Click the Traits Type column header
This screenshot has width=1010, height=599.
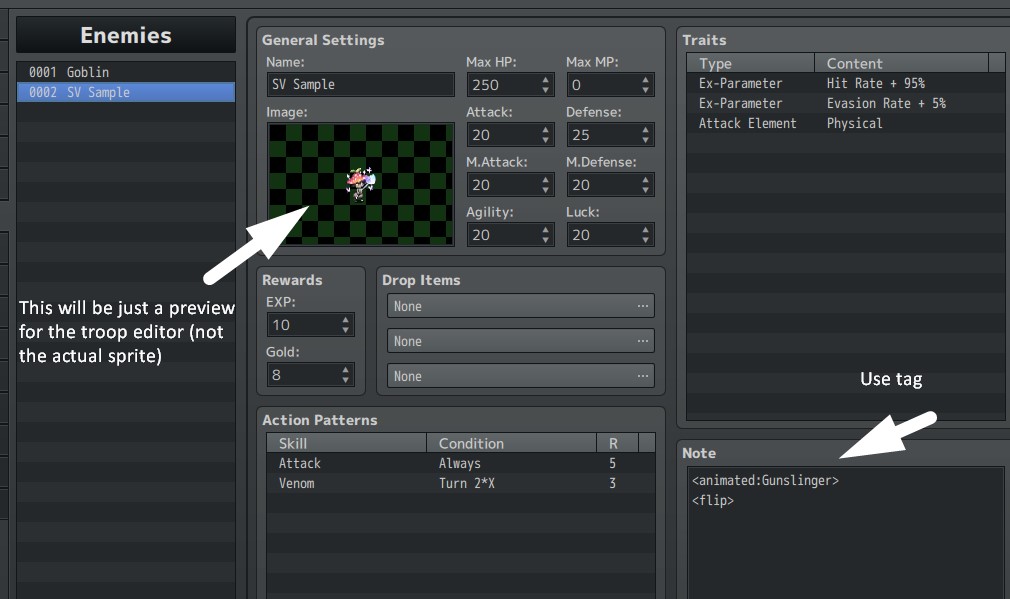coord(750,63)
